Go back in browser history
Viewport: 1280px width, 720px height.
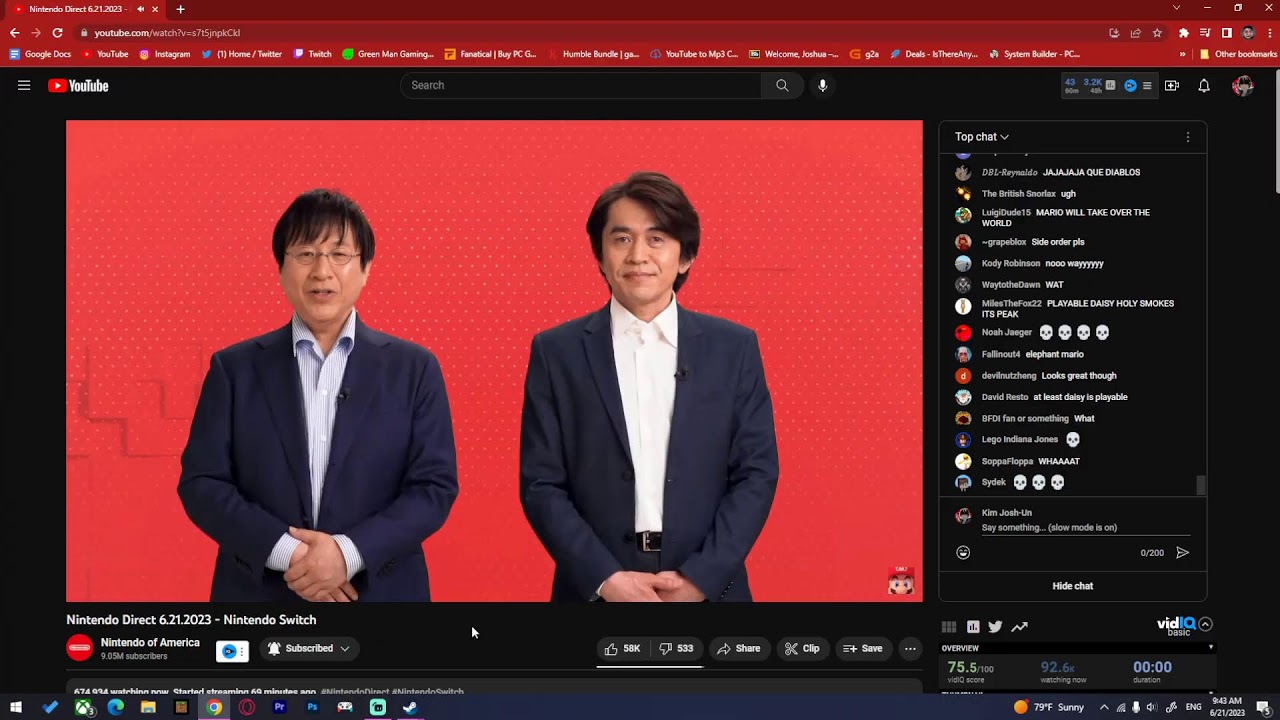point(15,33)
